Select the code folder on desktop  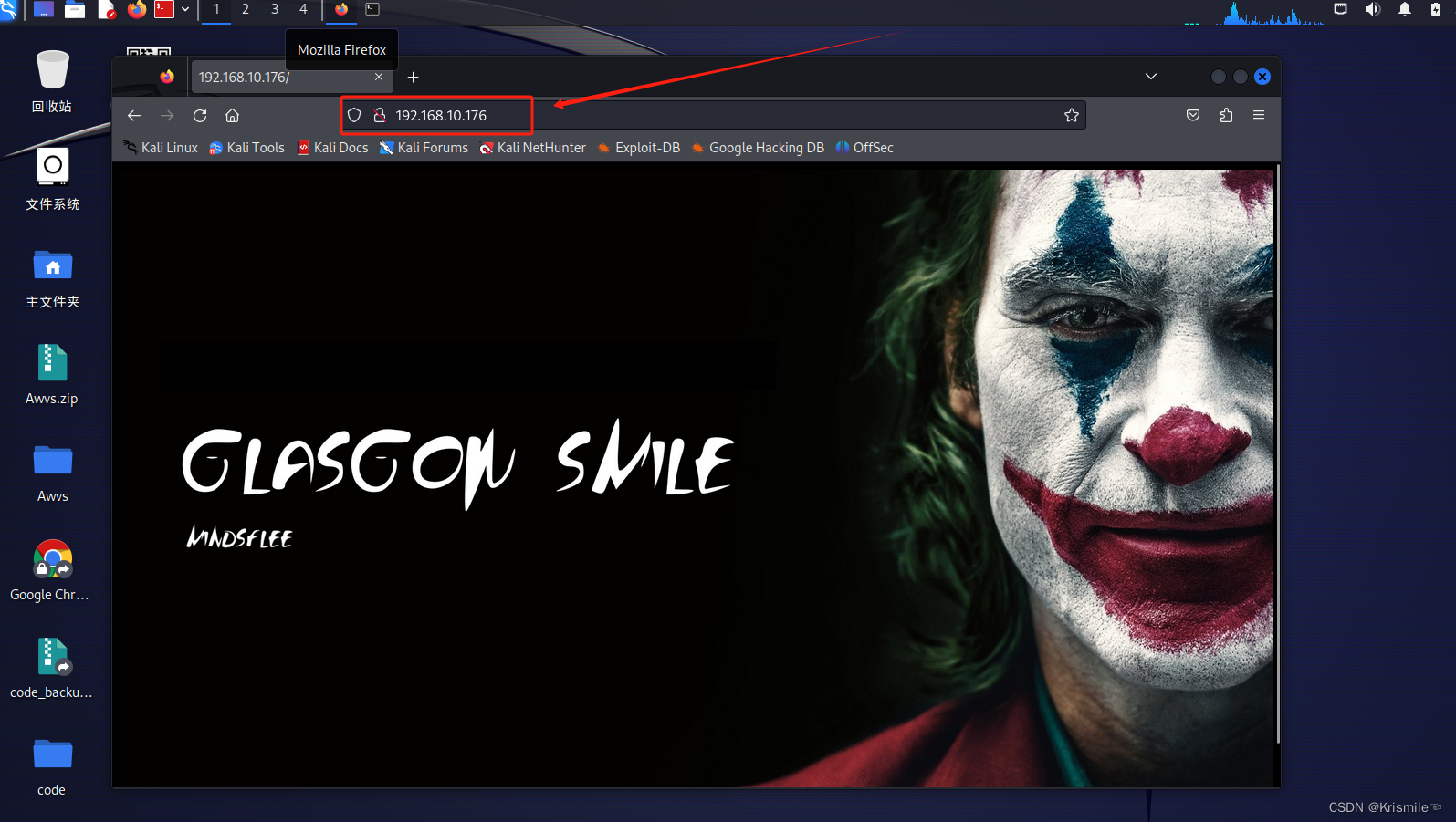(x=52, y=766)
